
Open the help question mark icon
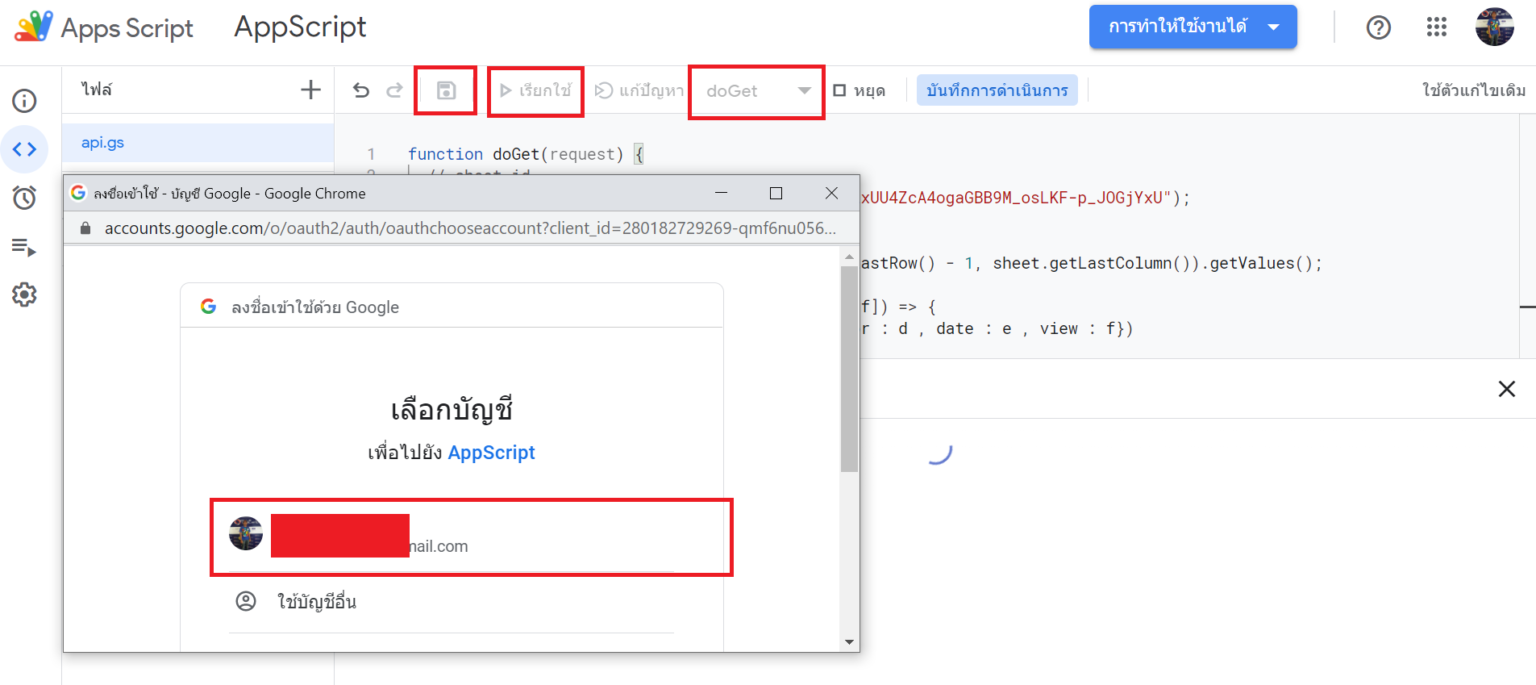(x=1379, y=27)
